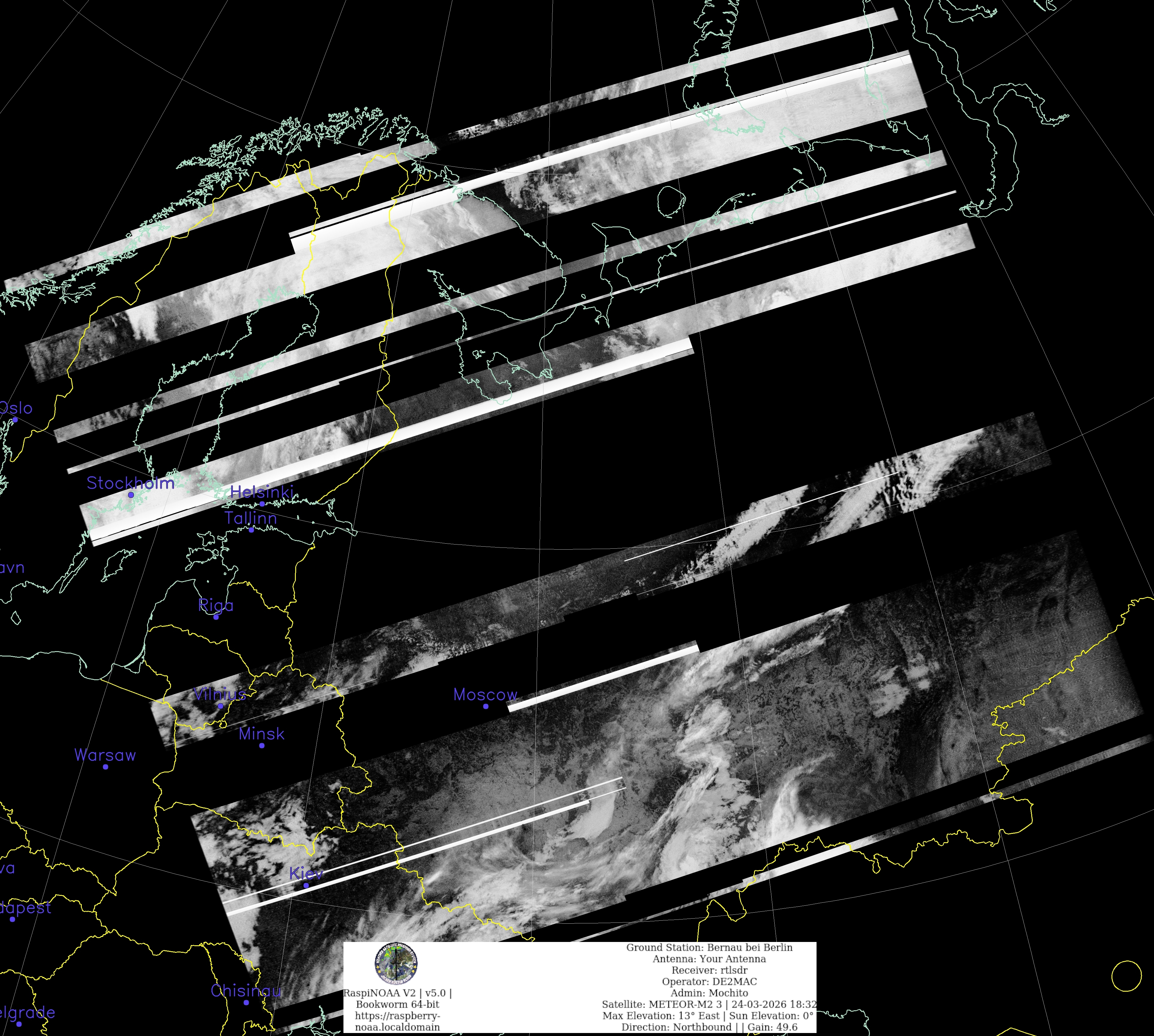Click the RaspiNOAA V2 v5.0 version text

(x=397, y=993)
